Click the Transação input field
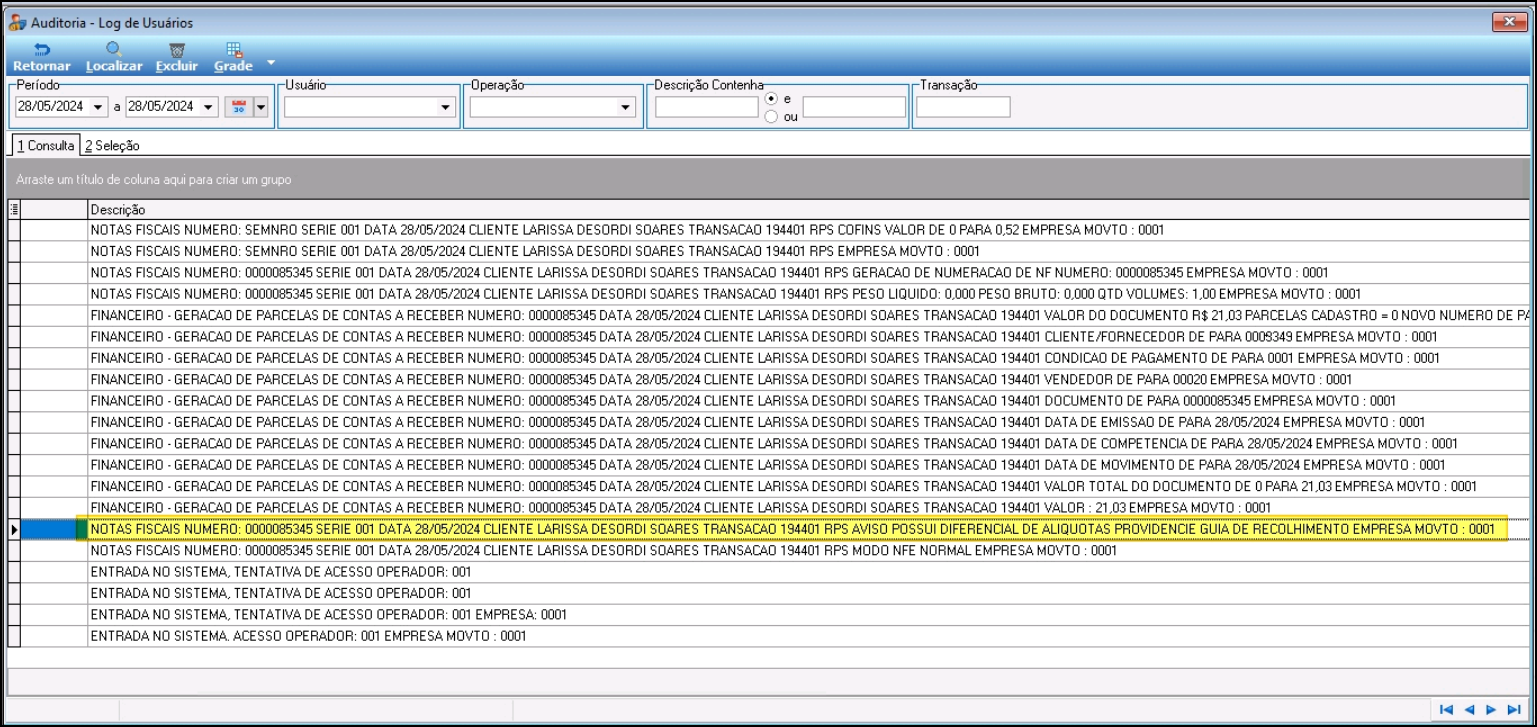 click(x=963, y=107)
